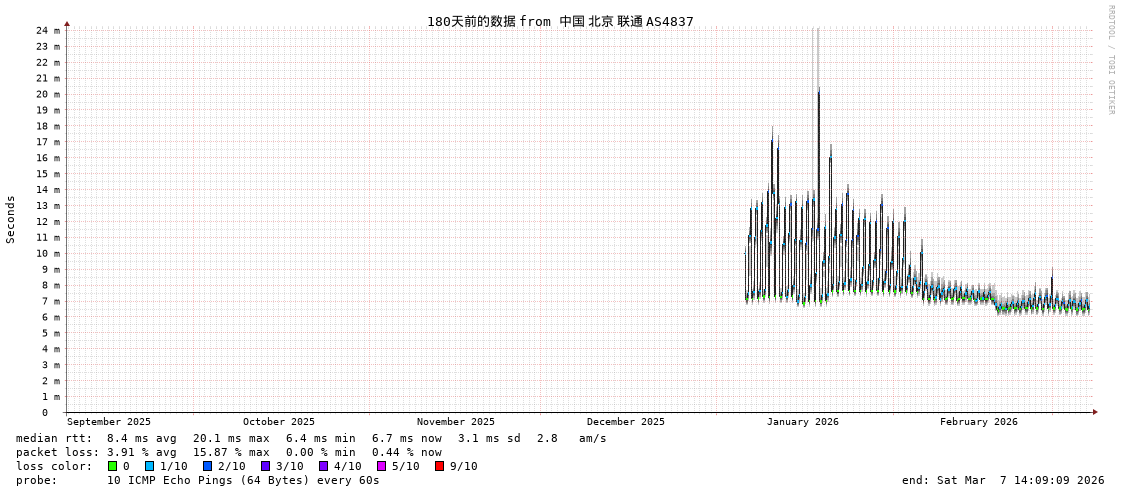Screen dimensions: 1121x494
Task: Click the February 2026 axis label
Action: click(x=978, y=422)
